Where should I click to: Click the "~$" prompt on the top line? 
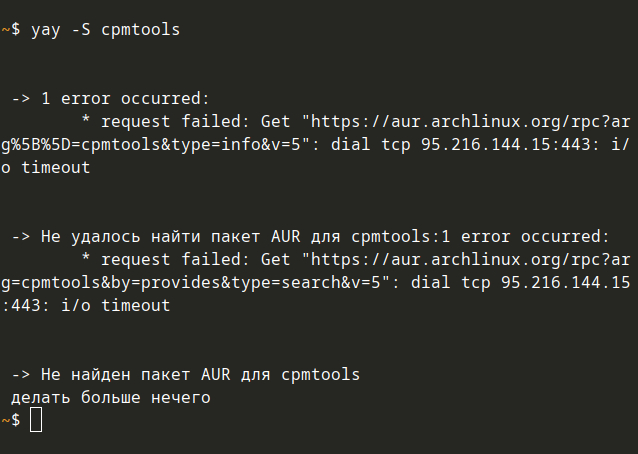pos(10,30)
